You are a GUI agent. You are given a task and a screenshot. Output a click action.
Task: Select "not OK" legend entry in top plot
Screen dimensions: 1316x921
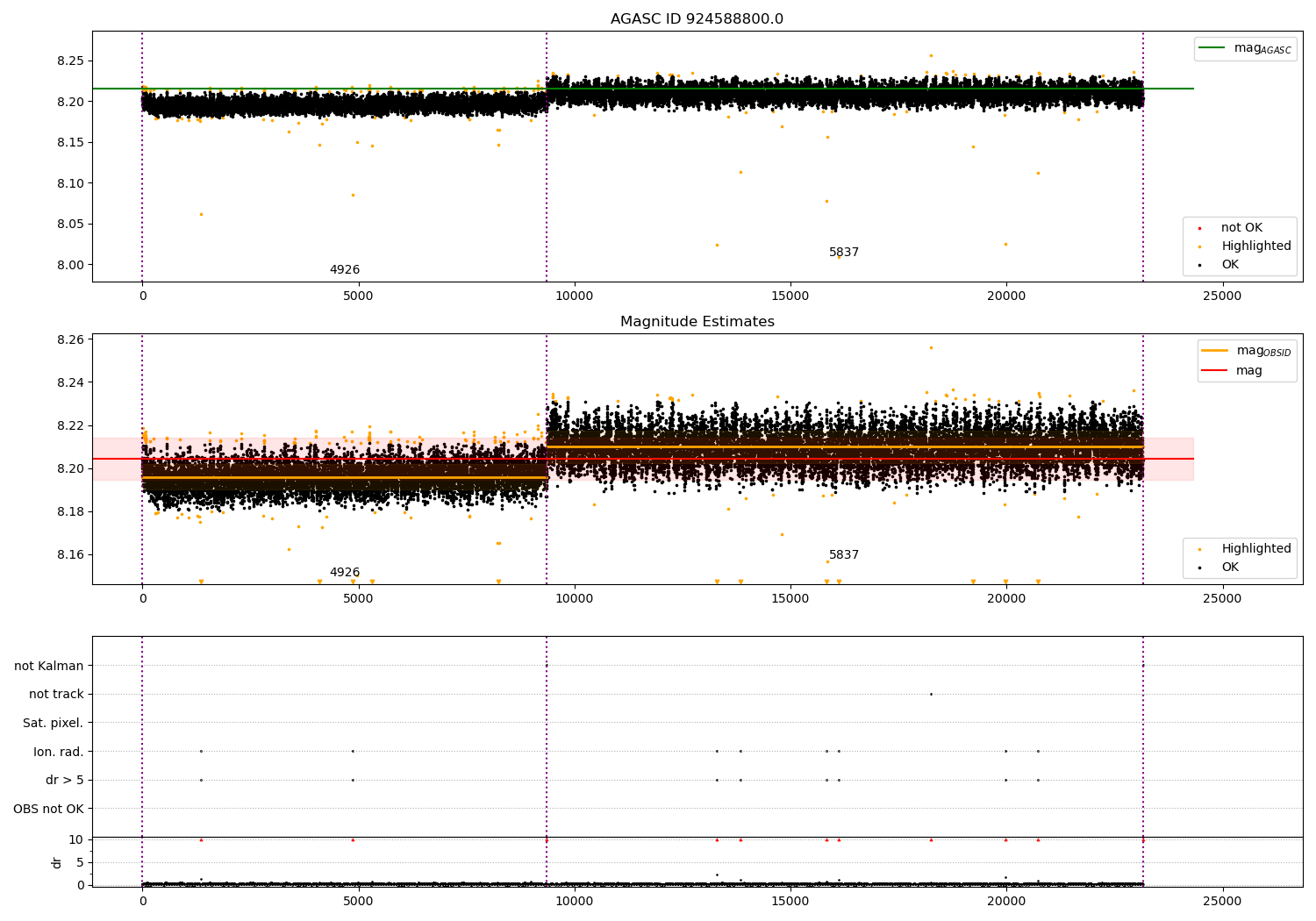point(1241,228)
